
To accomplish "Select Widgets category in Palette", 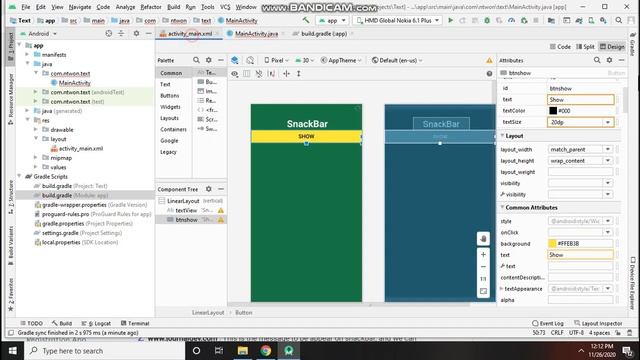I will point(170,107).
